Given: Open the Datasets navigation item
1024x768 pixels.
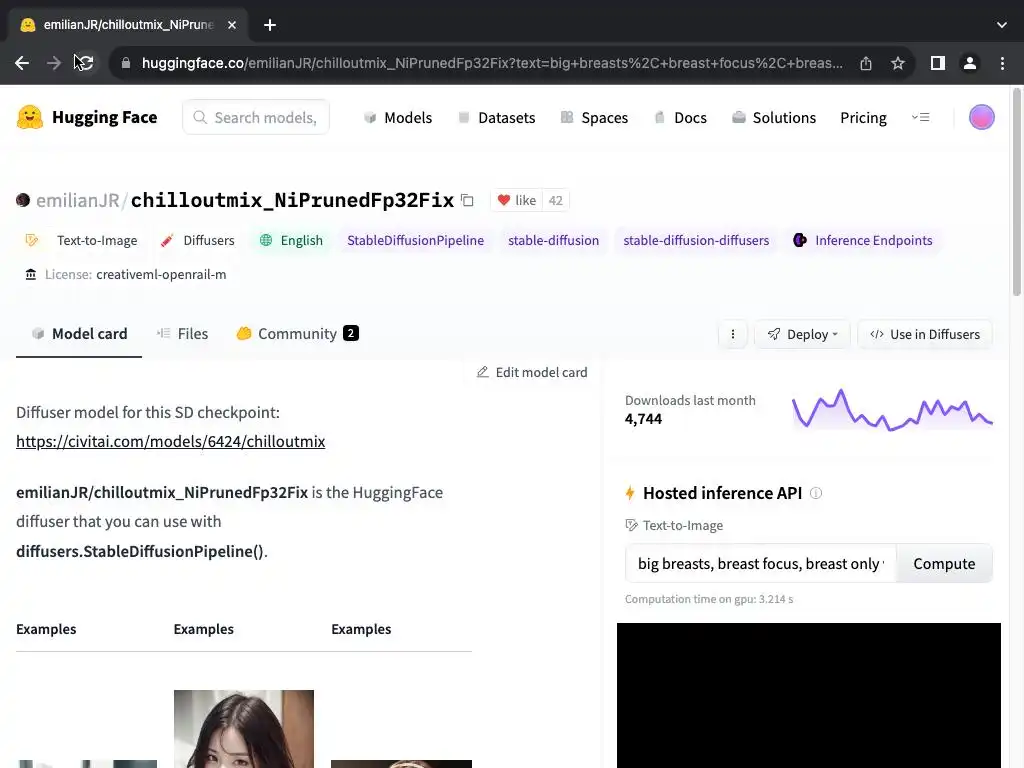Looking at the screenshot, I should (496, 118).
